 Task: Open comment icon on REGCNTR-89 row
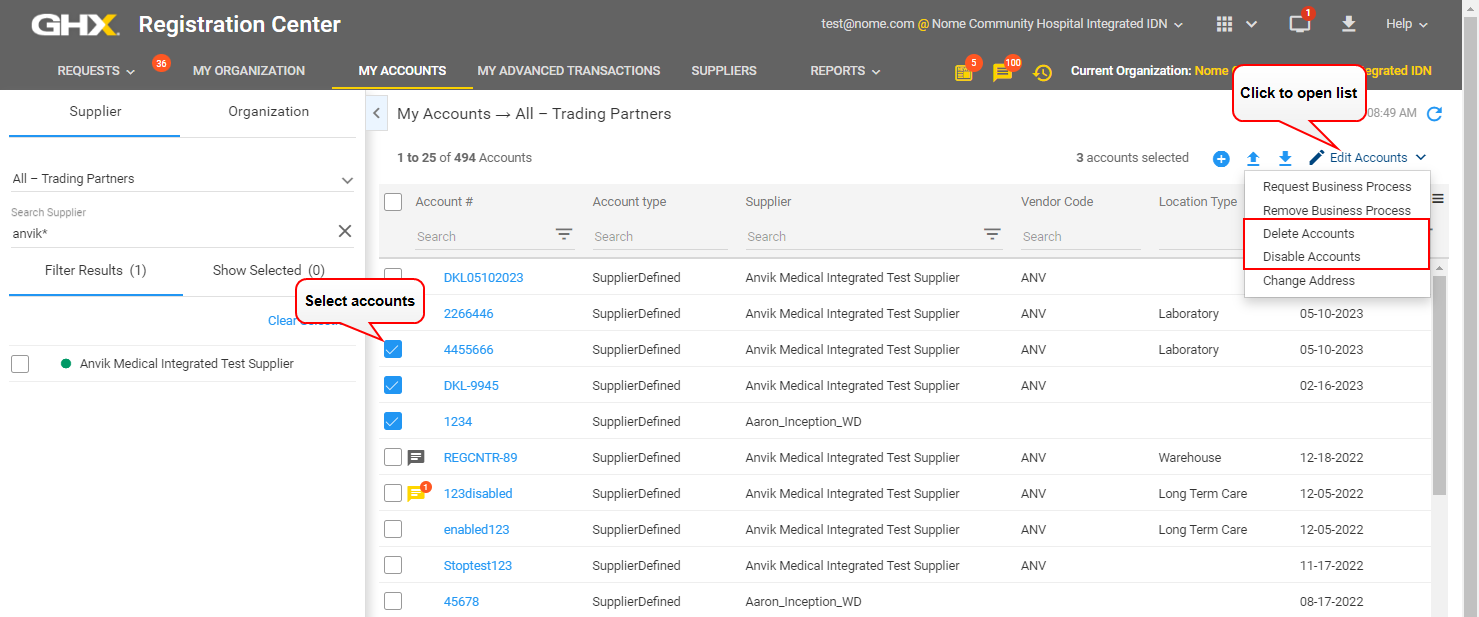tap(416, 457)
